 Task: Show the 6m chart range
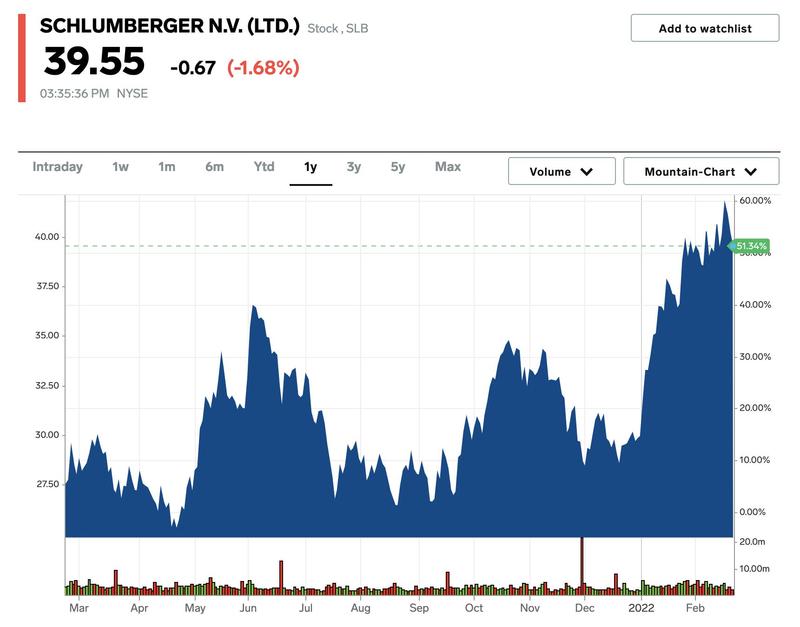tap(214, 167)
